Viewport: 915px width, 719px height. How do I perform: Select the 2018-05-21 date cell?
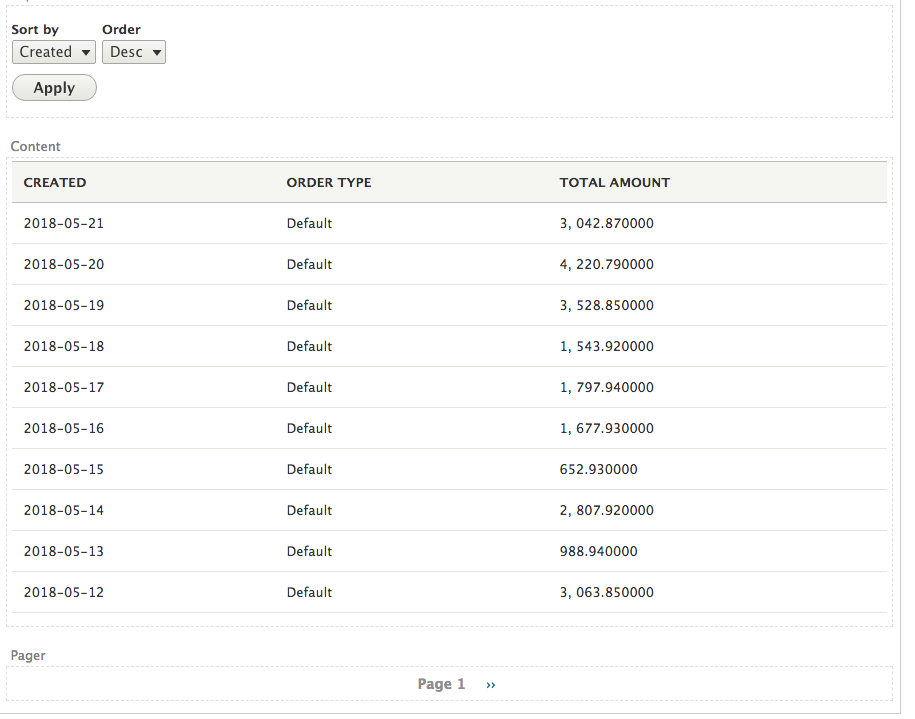[64, 224]
